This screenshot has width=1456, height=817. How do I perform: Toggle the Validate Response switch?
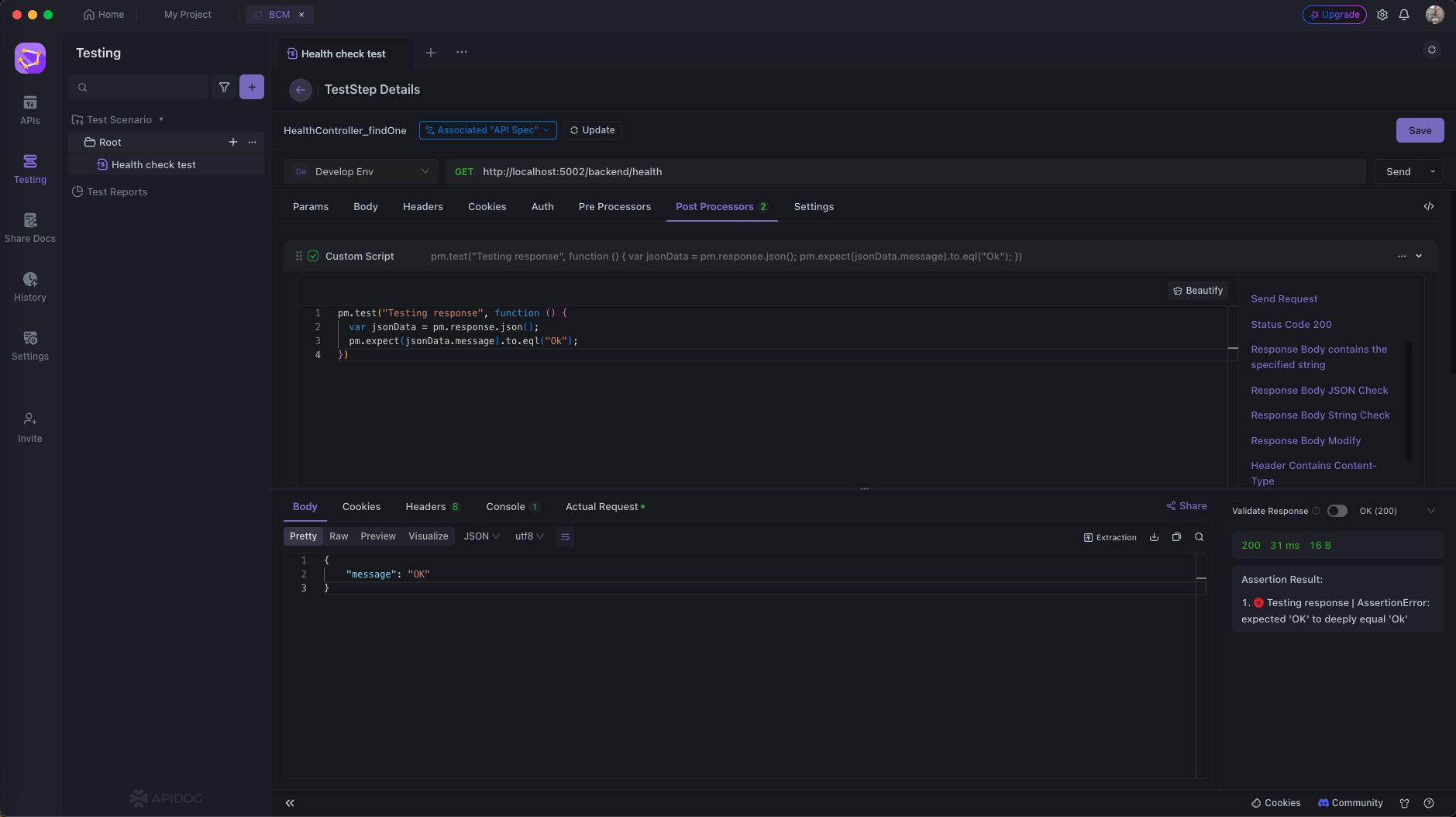coord(1337,511)
